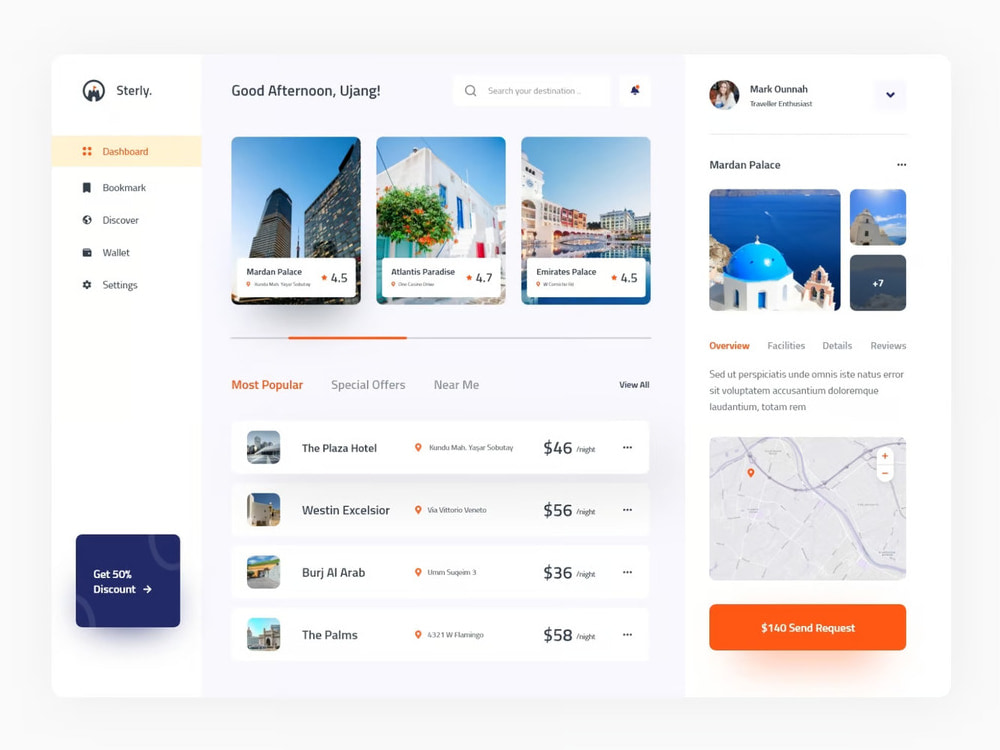Click Get 50% Discount banner
The height and width of the screenshot is (750, 1000).
[128, 581]
